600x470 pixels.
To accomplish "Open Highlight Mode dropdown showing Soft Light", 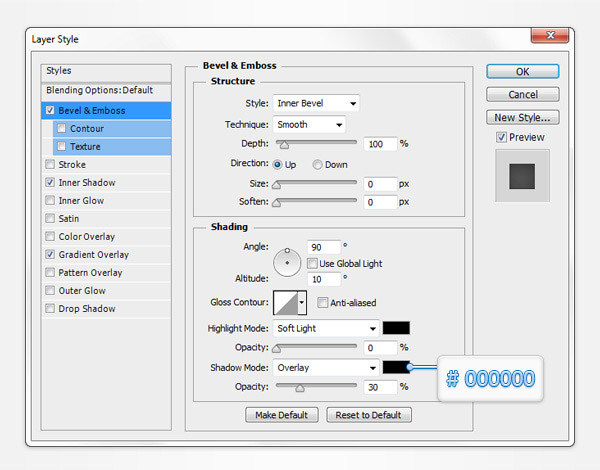I will point(326,328).
